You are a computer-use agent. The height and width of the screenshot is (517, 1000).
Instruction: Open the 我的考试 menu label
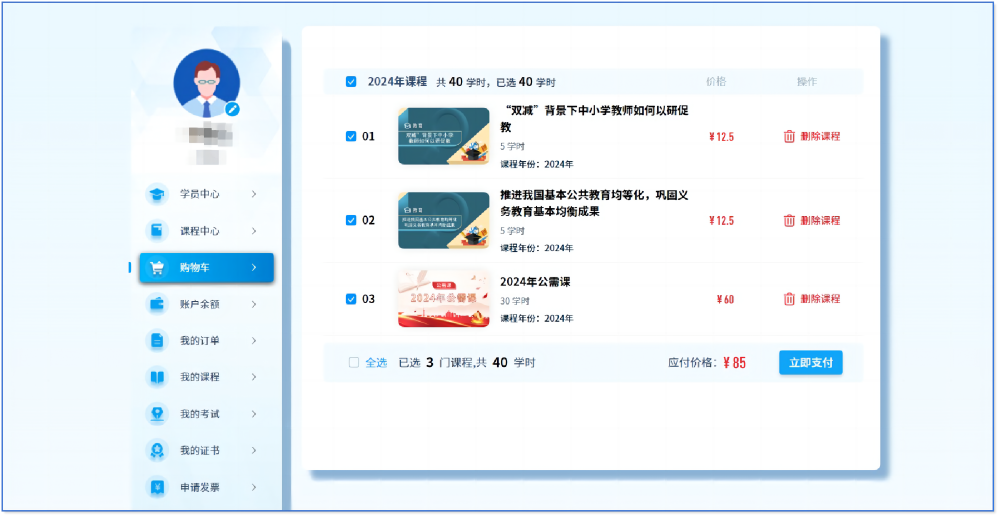point(200,414)
